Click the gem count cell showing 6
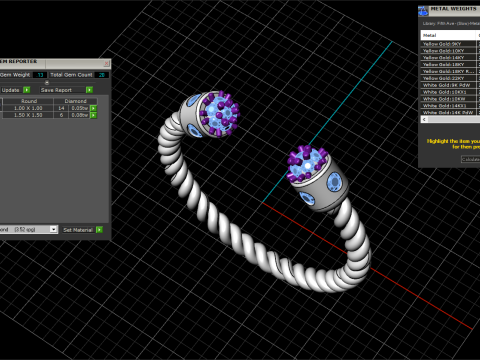Viewport: 480px width, 360px height. [61, 115]
